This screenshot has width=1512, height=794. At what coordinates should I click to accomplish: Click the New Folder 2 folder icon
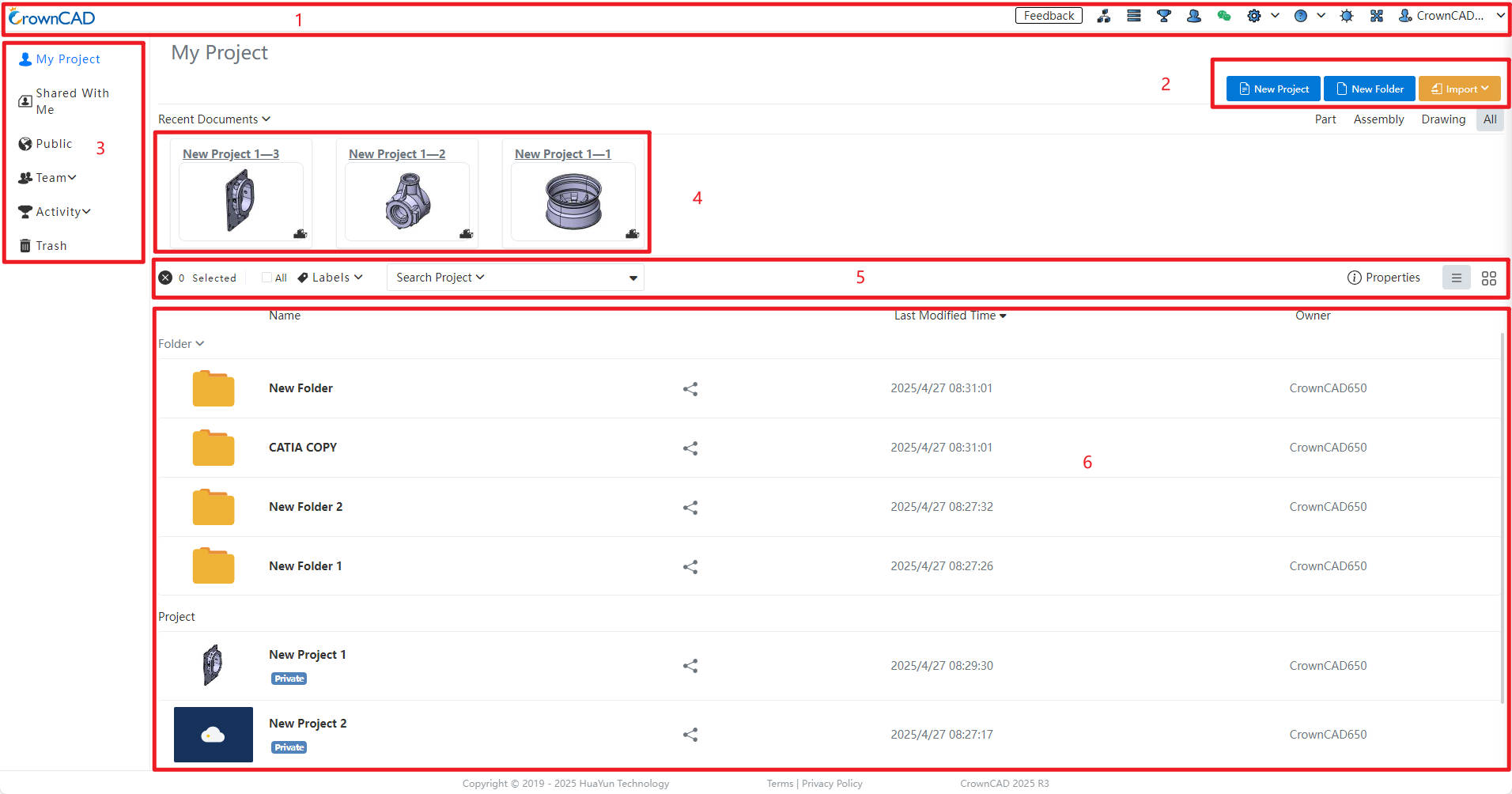[x=214, y=507]
